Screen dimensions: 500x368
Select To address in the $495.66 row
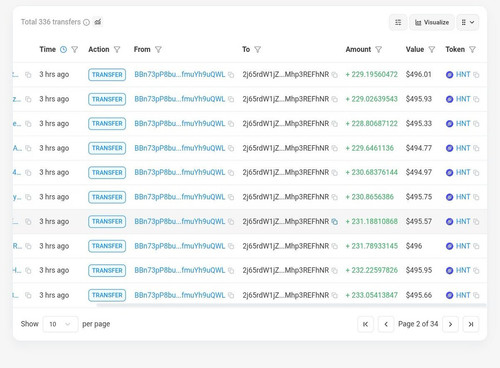click(x=286, y=295)
